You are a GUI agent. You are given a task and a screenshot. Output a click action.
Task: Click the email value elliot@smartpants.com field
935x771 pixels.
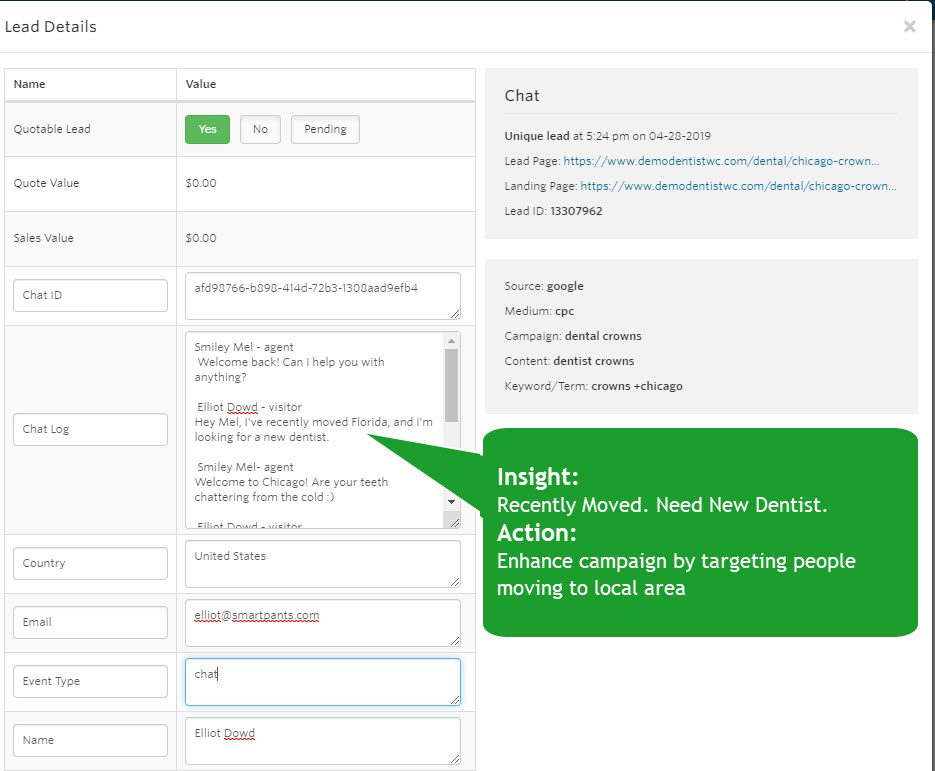pos(323,623)
